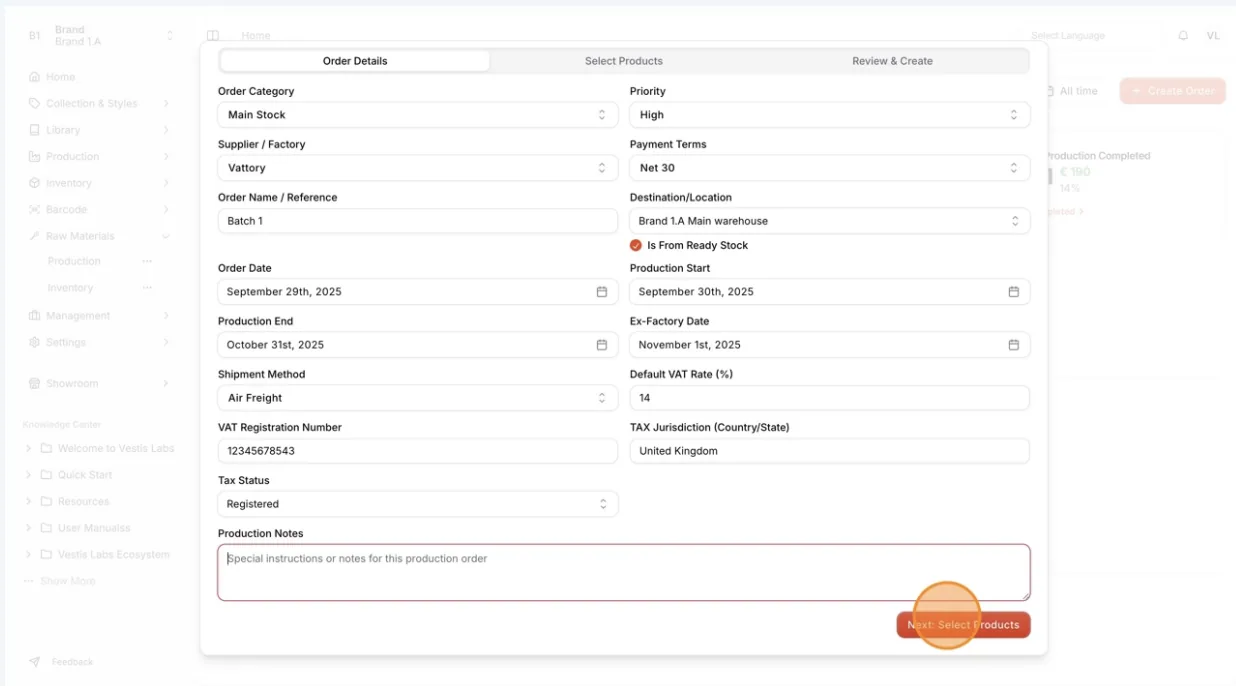Open calendar icon for Production Start
Image resolution: width=1236 pixels, height=686 pixels.
click(x=1014, y=292)
